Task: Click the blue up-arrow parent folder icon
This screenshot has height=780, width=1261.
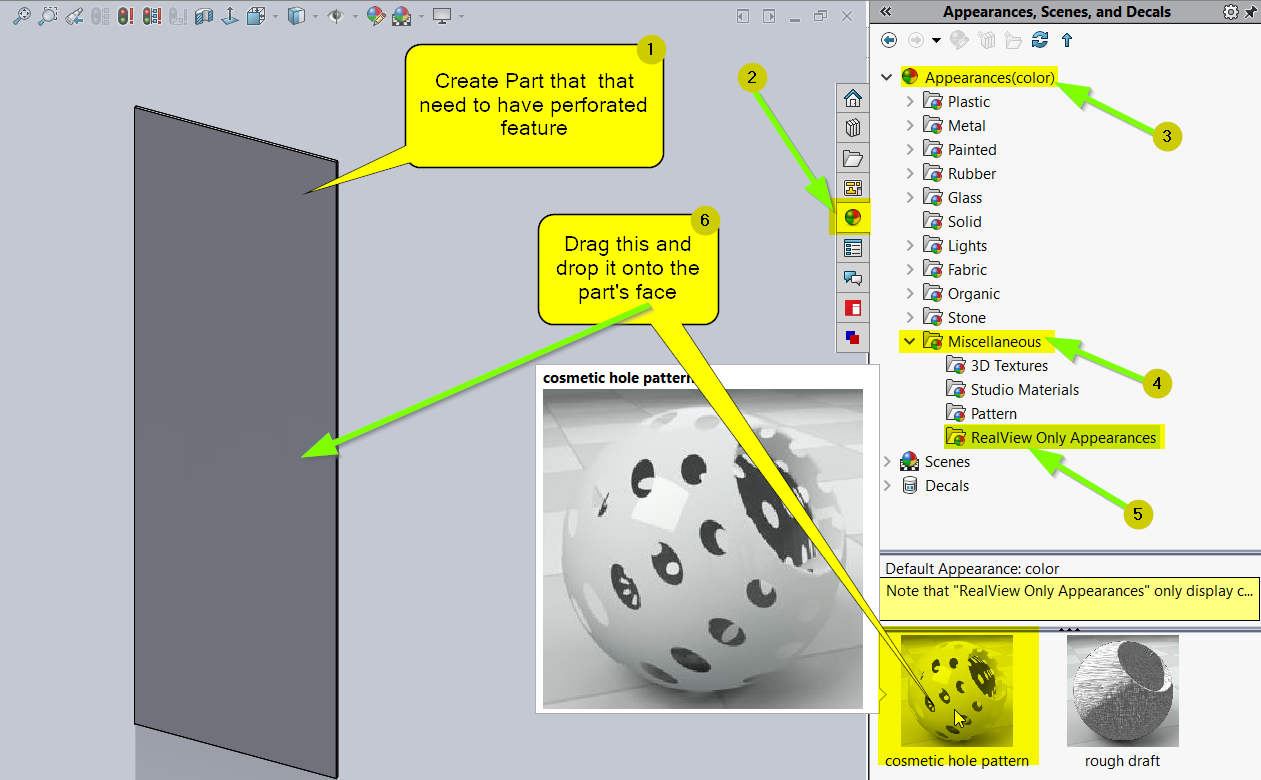Action: (1067, 40)
